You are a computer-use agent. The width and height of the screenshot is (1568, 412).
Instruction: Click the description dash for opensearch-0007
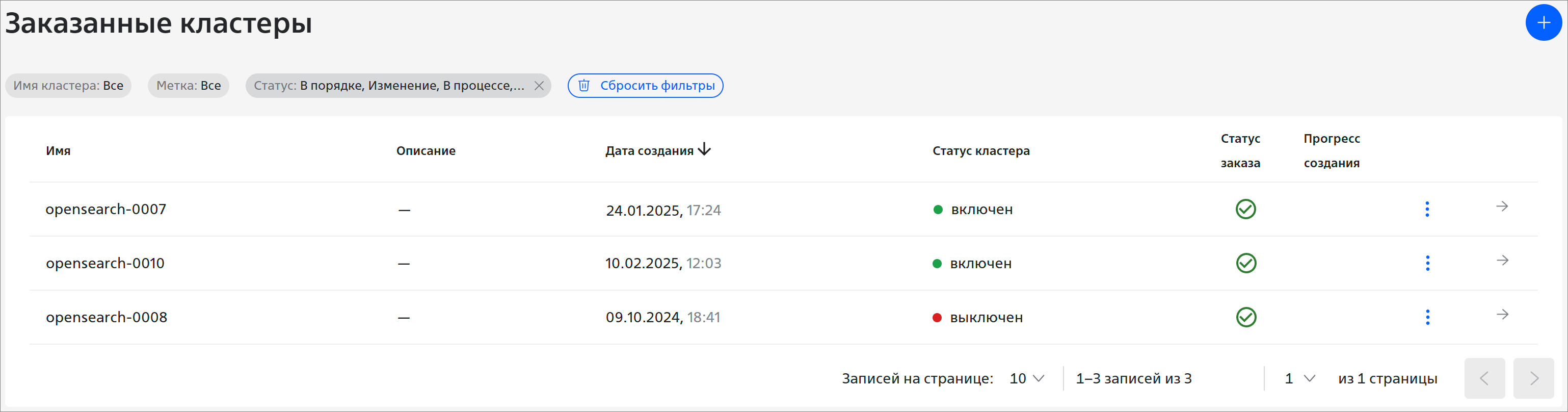[x=404, y=210]
